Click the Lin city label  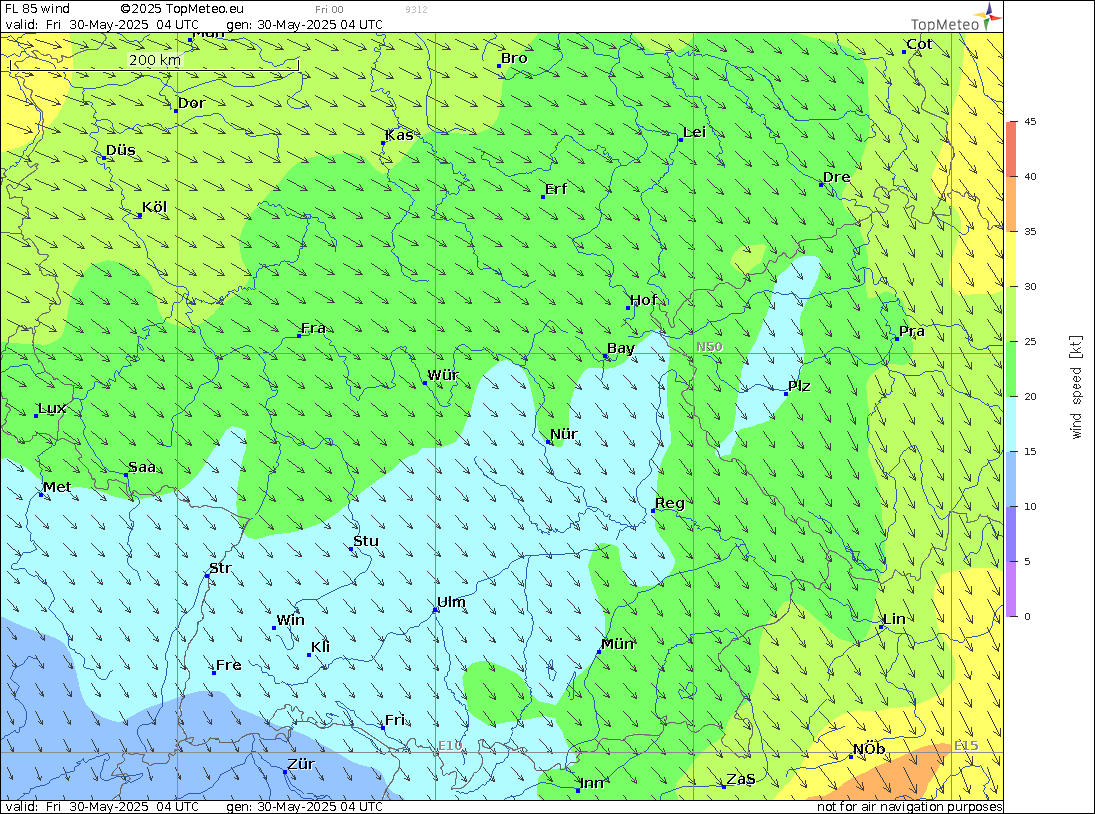tap(895, 619)
